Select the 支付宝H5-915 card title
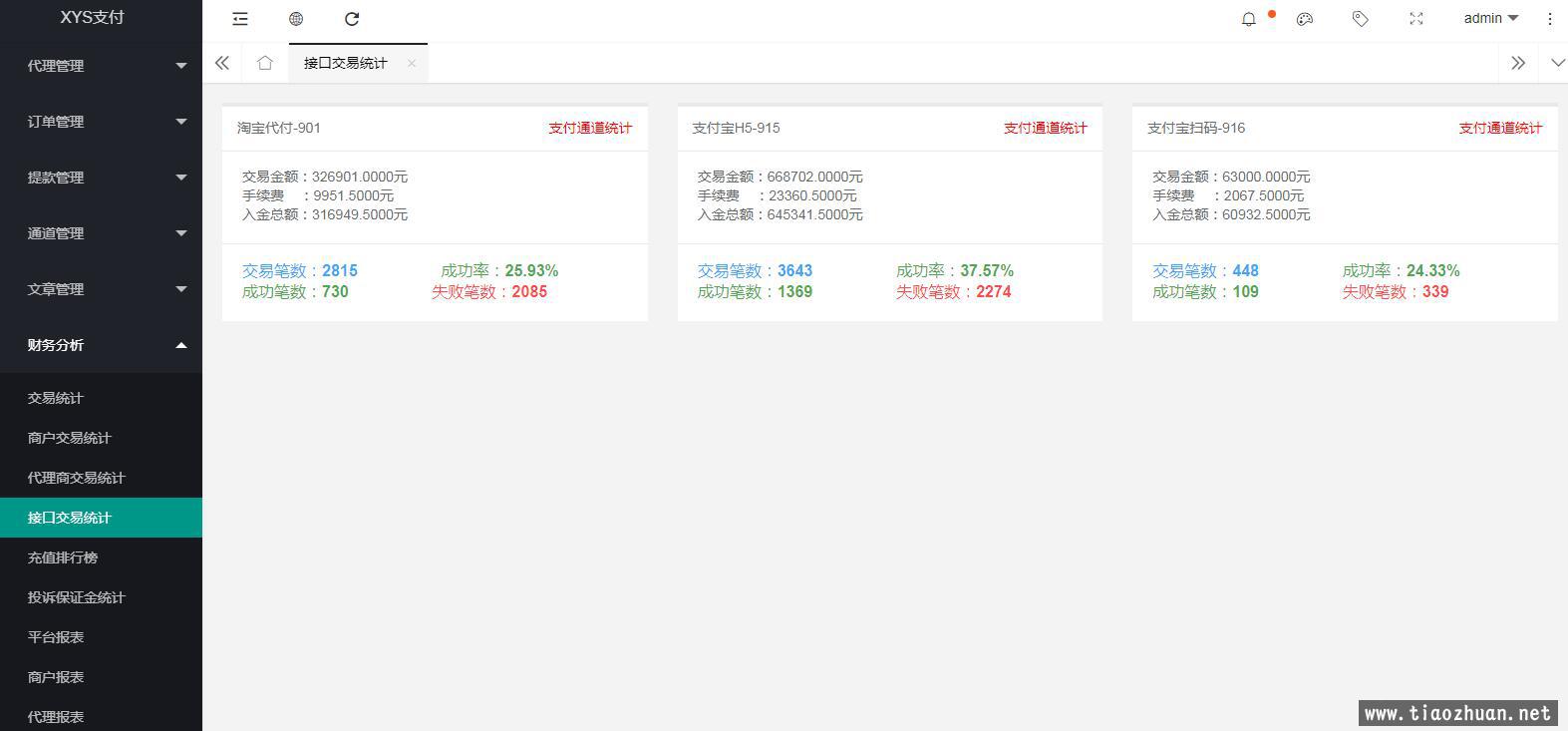 [x=736, y=128]
